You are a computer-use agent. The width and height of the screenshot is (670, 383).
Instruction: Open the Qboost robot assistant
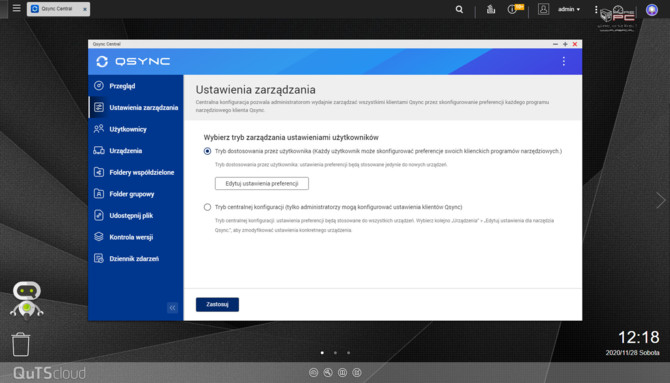[x=26, y=300]
